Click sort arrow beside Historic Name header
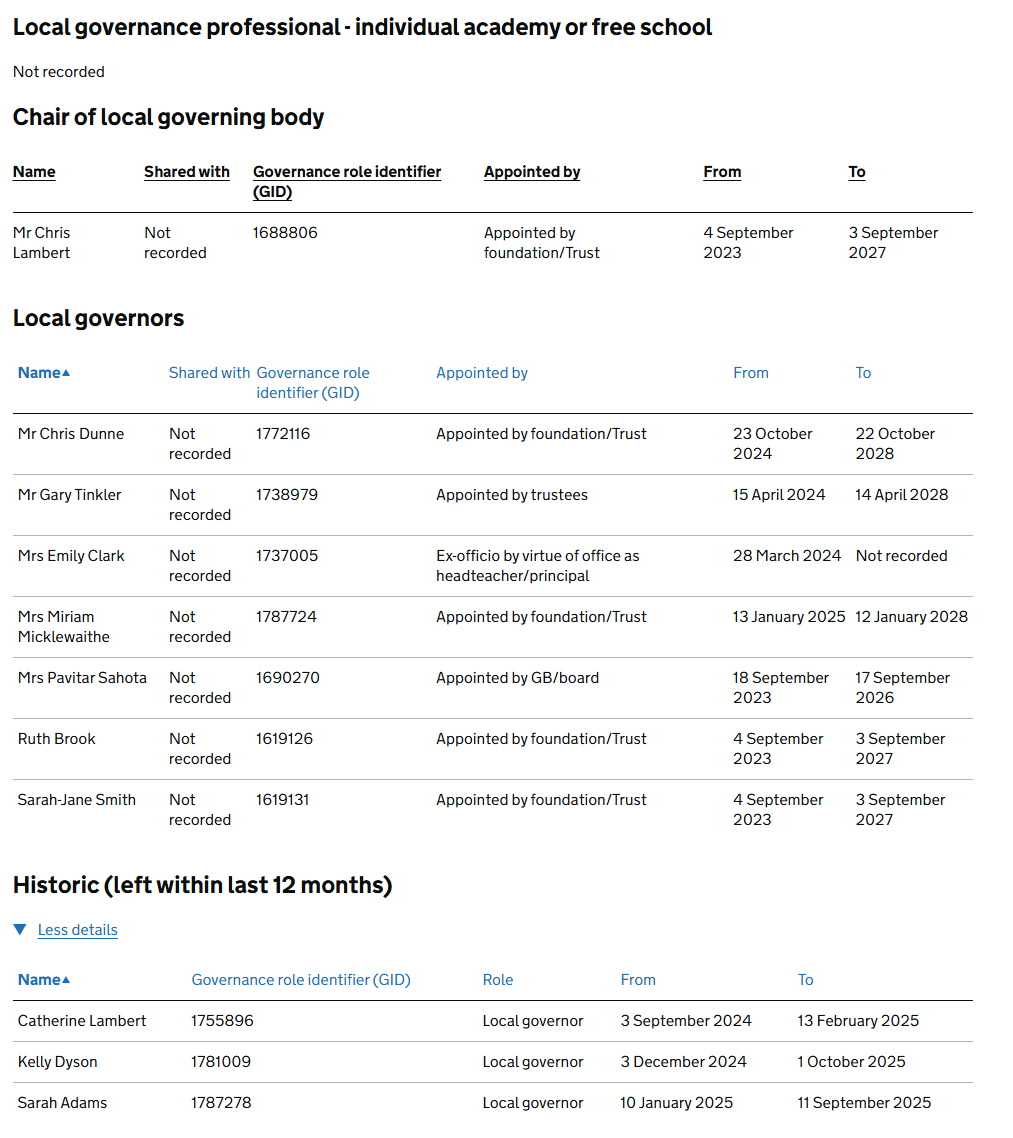 66,980
